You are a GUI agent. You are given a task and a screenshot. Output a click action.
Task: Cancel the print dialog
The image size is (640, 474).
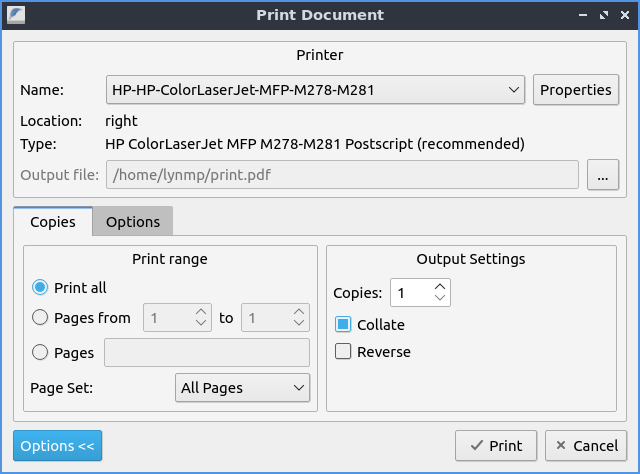[x=586, y=446]
